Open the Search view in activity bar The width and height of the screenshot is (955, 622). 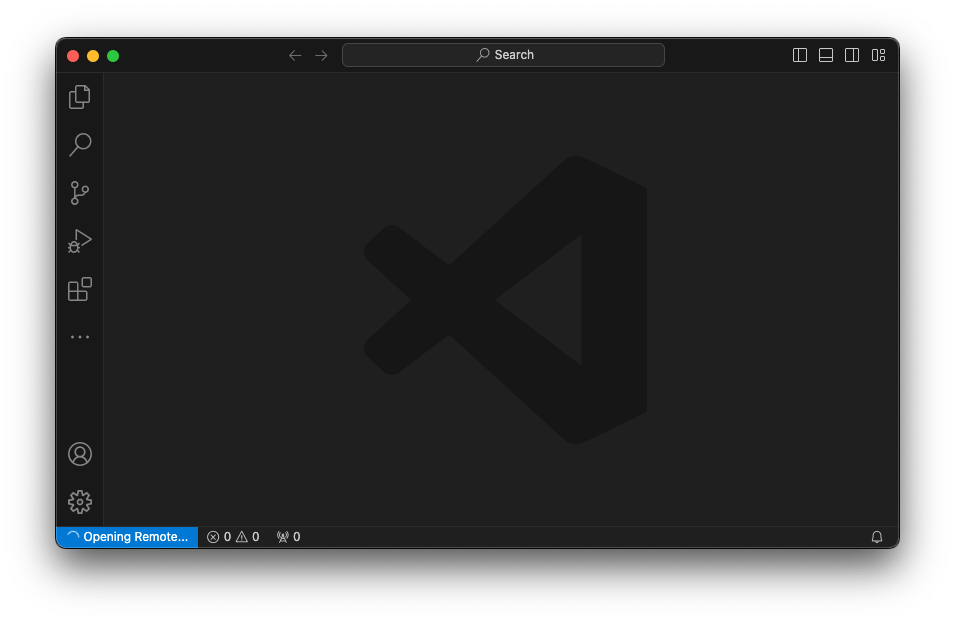tap(80, 145)
